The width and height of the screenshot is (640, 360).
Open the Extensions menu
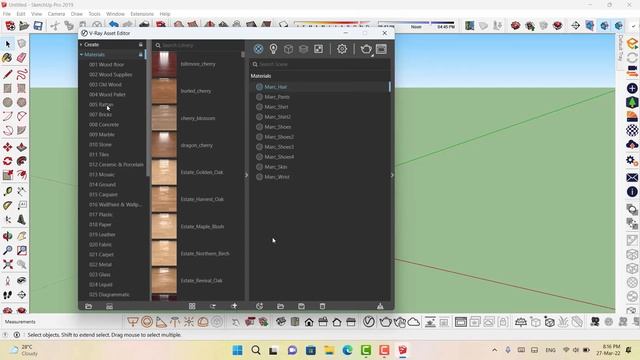coord(142,14)
